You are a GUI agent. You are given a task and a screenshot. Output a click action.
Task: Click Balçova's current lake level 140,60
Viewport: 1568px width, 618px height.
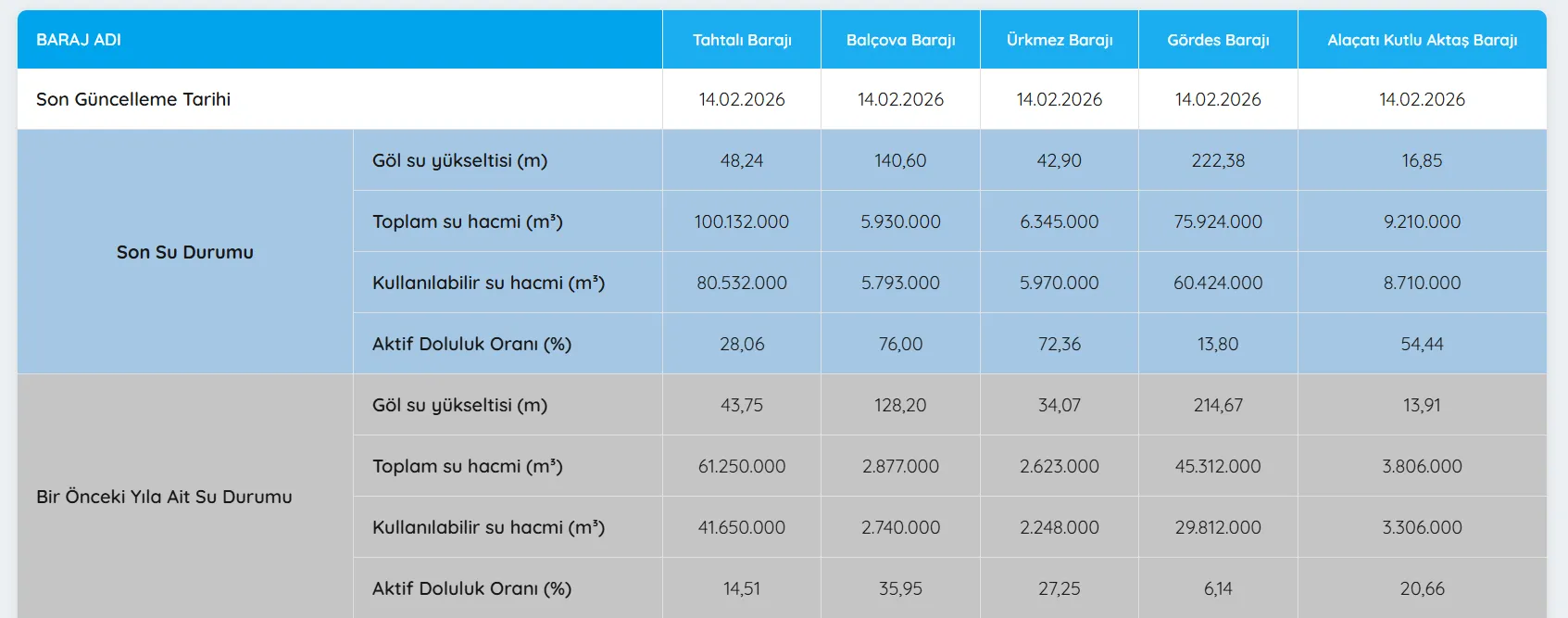(x=900, y=160)
